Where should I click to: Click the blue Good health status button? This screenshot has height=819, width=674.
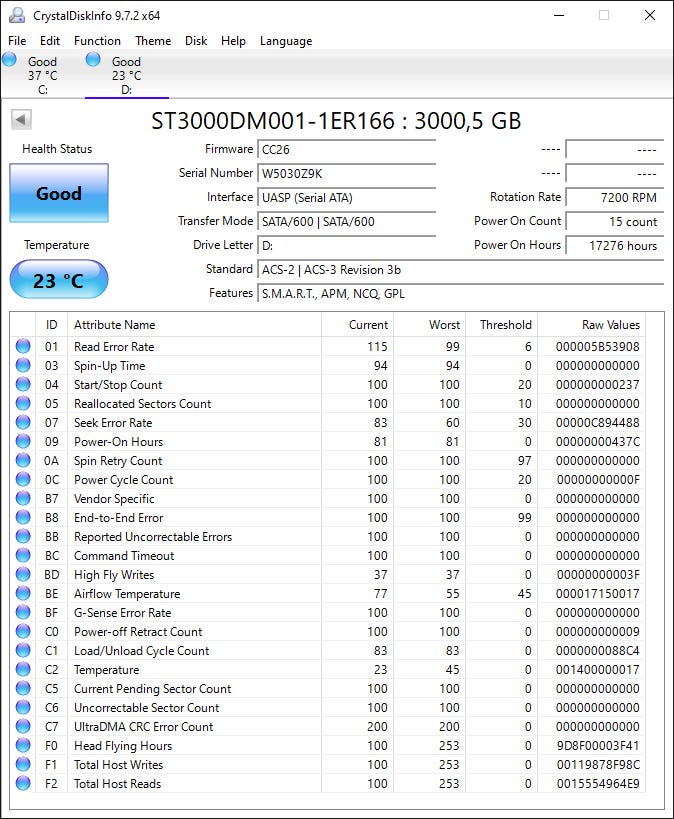[x=59, y=194]
